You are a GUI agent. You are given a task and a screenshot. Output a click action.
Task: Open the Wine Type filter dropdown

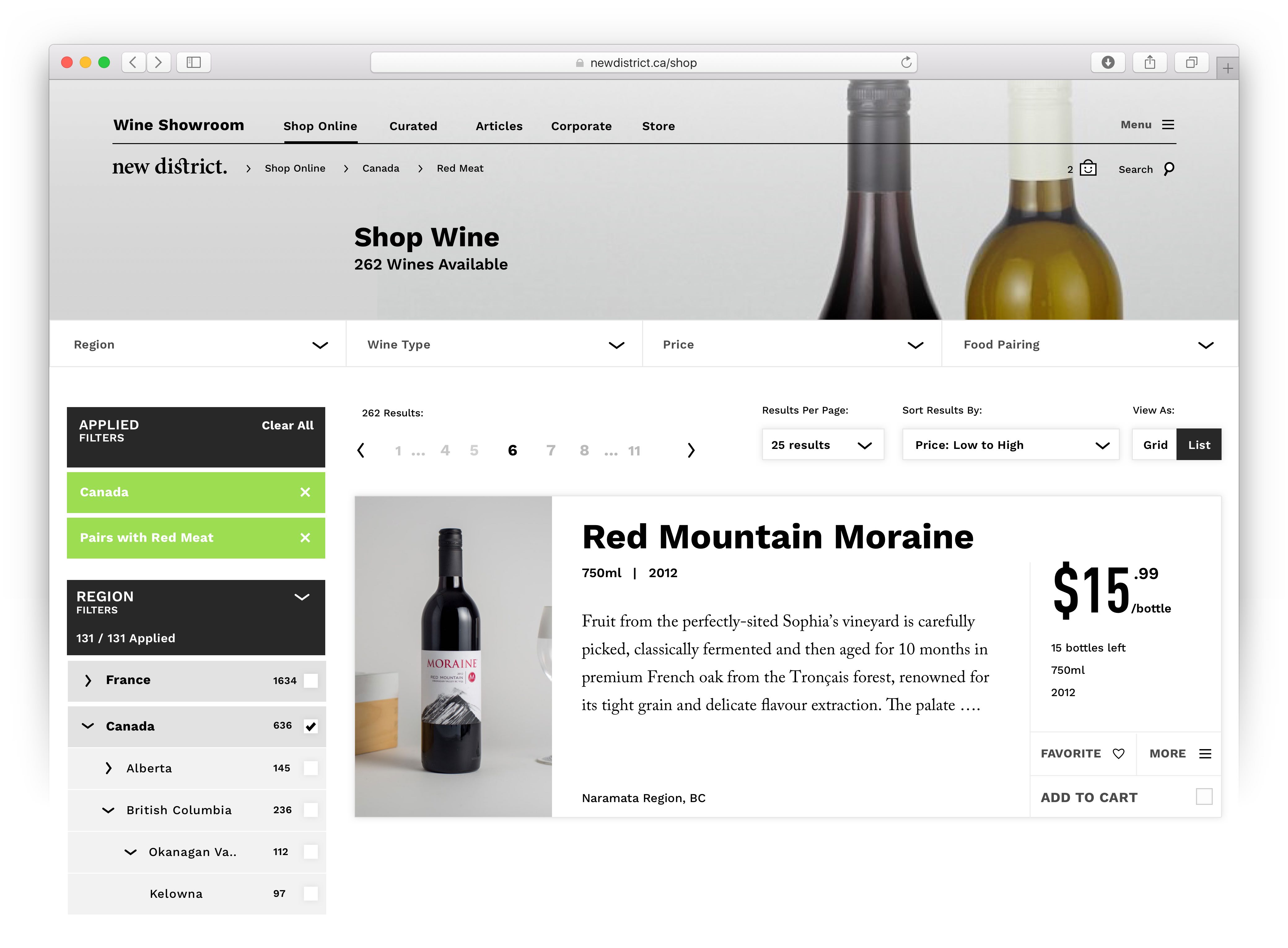pos(494,344)
